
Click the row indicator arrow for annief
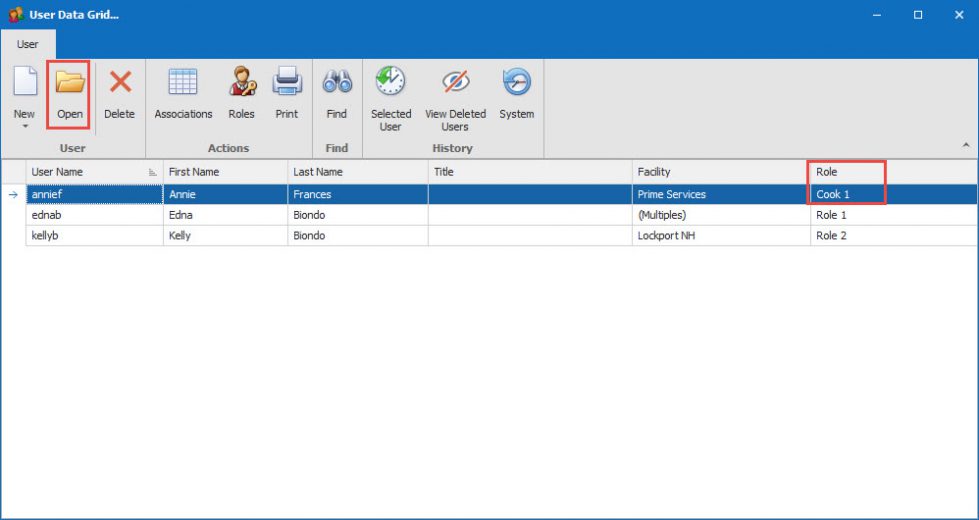(13, 194)
